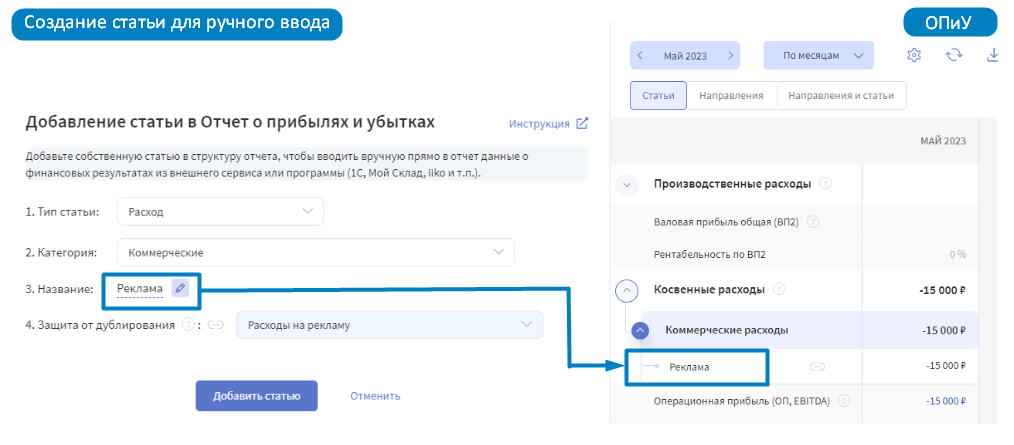Toggle the link icon before Расходы на рекламу
This screenshot has height=445, width=1014.
[217, 325]
